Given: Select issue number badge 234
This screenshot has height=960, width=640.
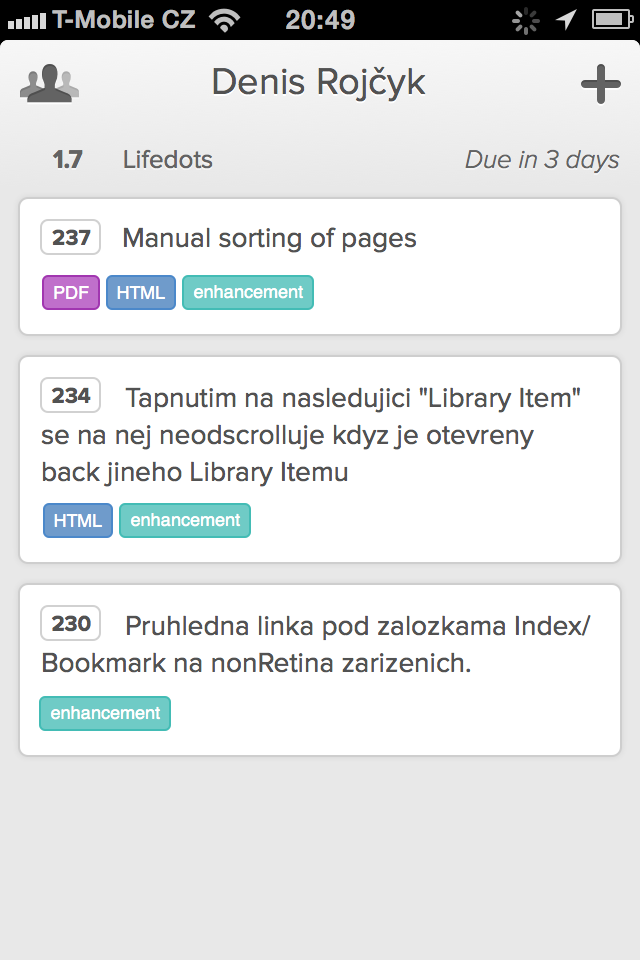Looking at the screenshot, I should tap(70, 396).
